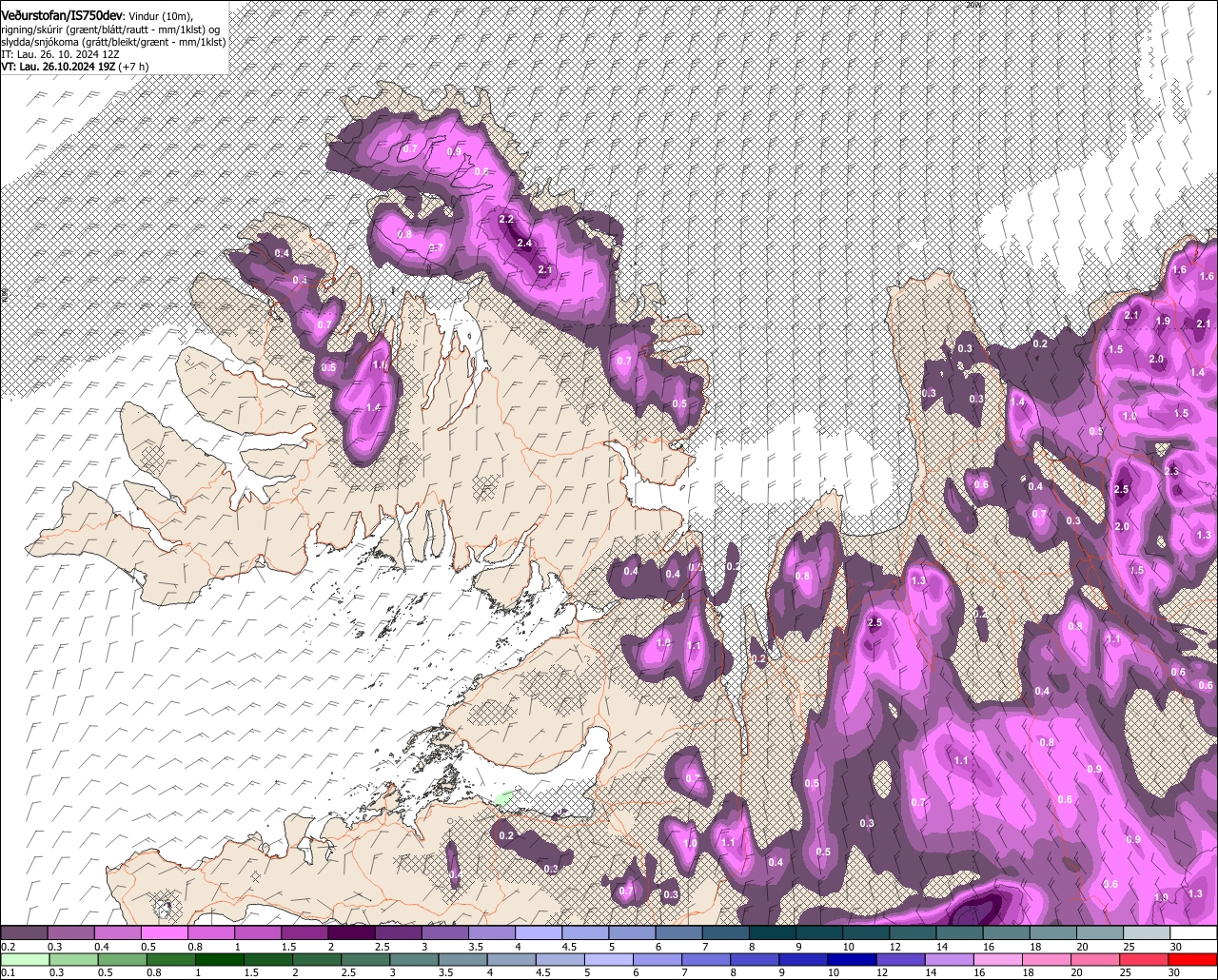Click the 'IT: Lau. 26. 10. 2024 12Z' line

59,54
